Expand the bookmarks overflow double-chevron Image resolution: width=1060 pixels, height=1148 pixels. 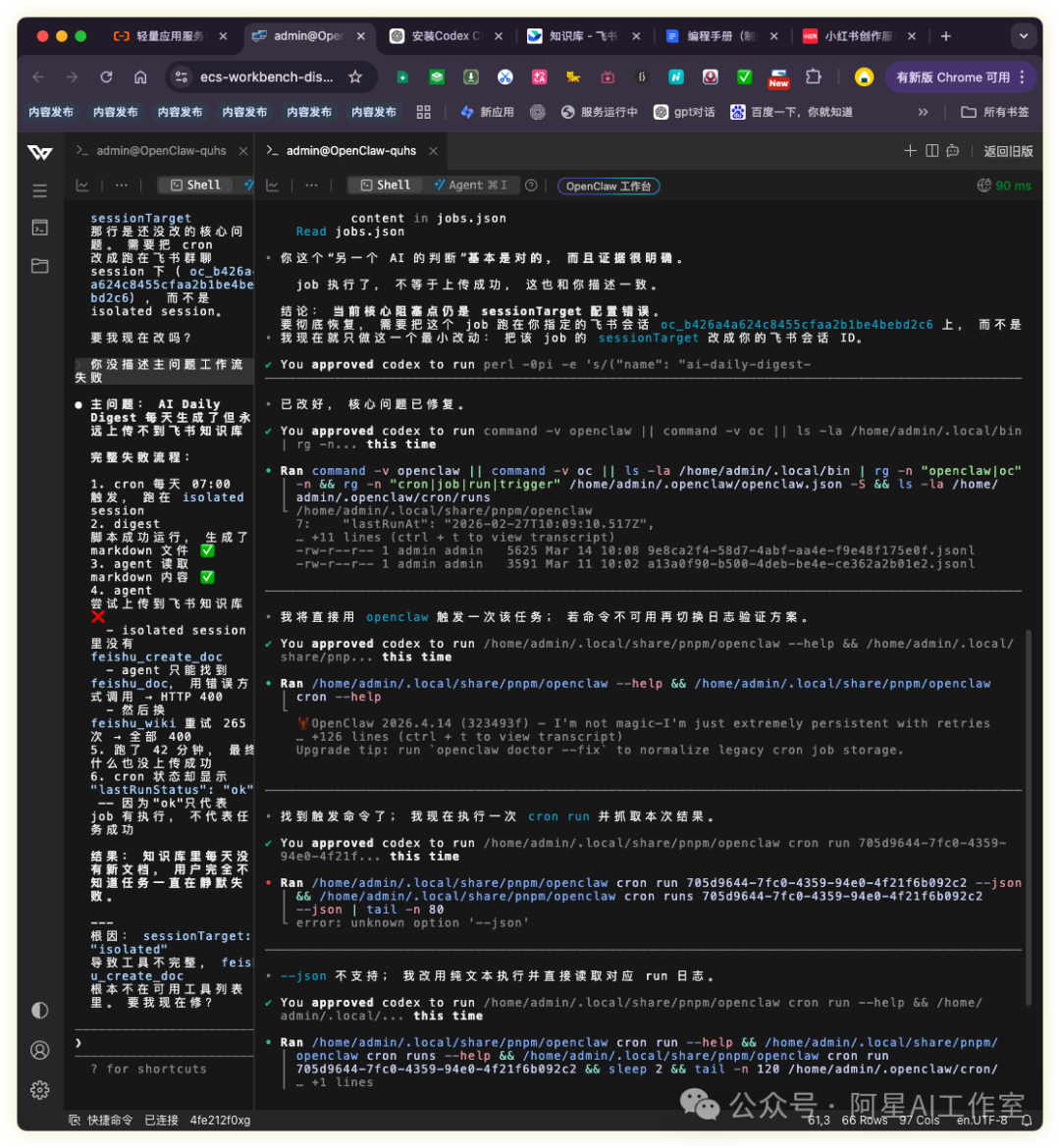tap(923, 112)
